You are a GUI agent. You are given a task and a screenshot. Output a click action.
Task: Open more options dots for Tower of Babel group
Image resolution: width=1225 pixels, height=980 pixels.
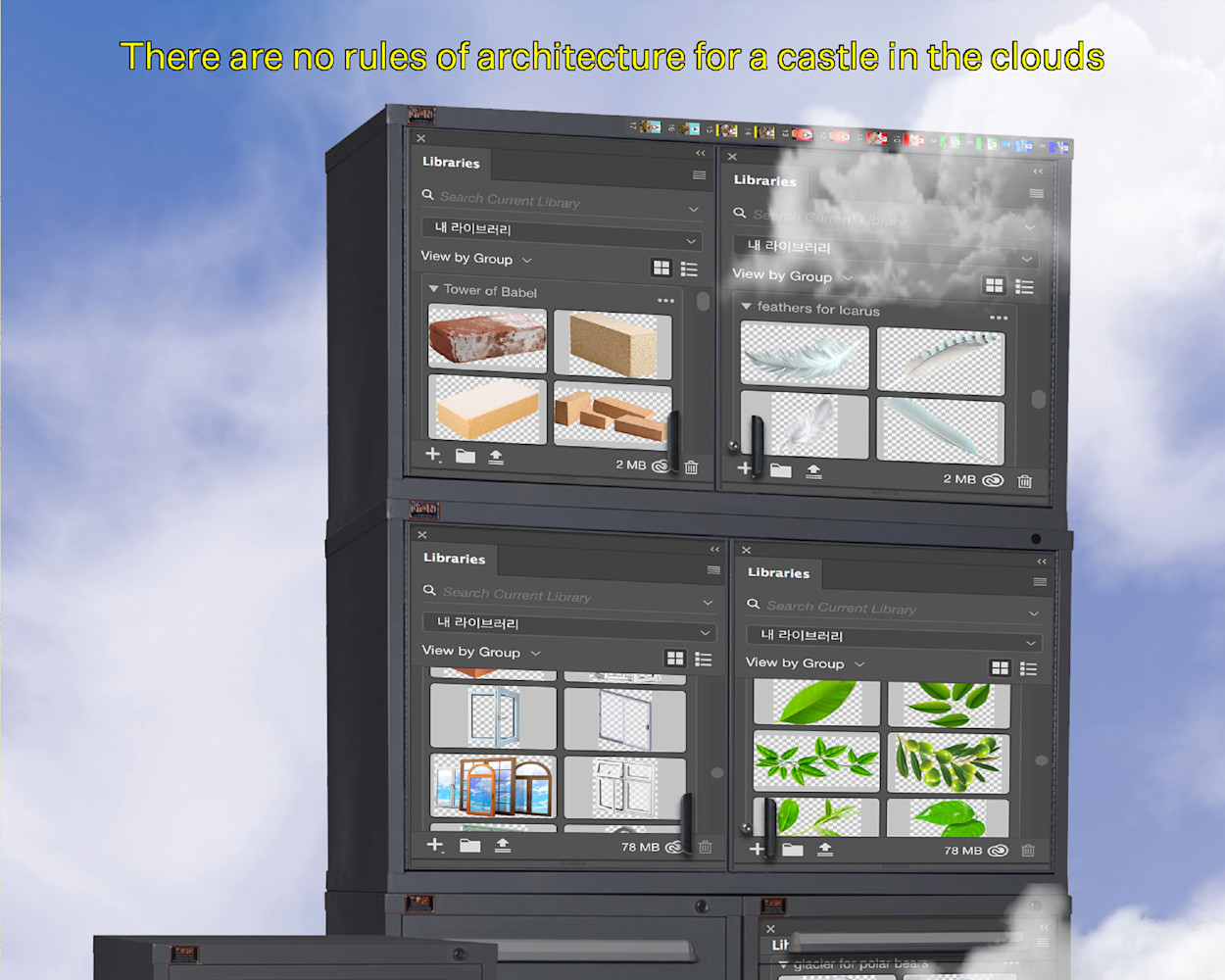(x=665, y=300)
